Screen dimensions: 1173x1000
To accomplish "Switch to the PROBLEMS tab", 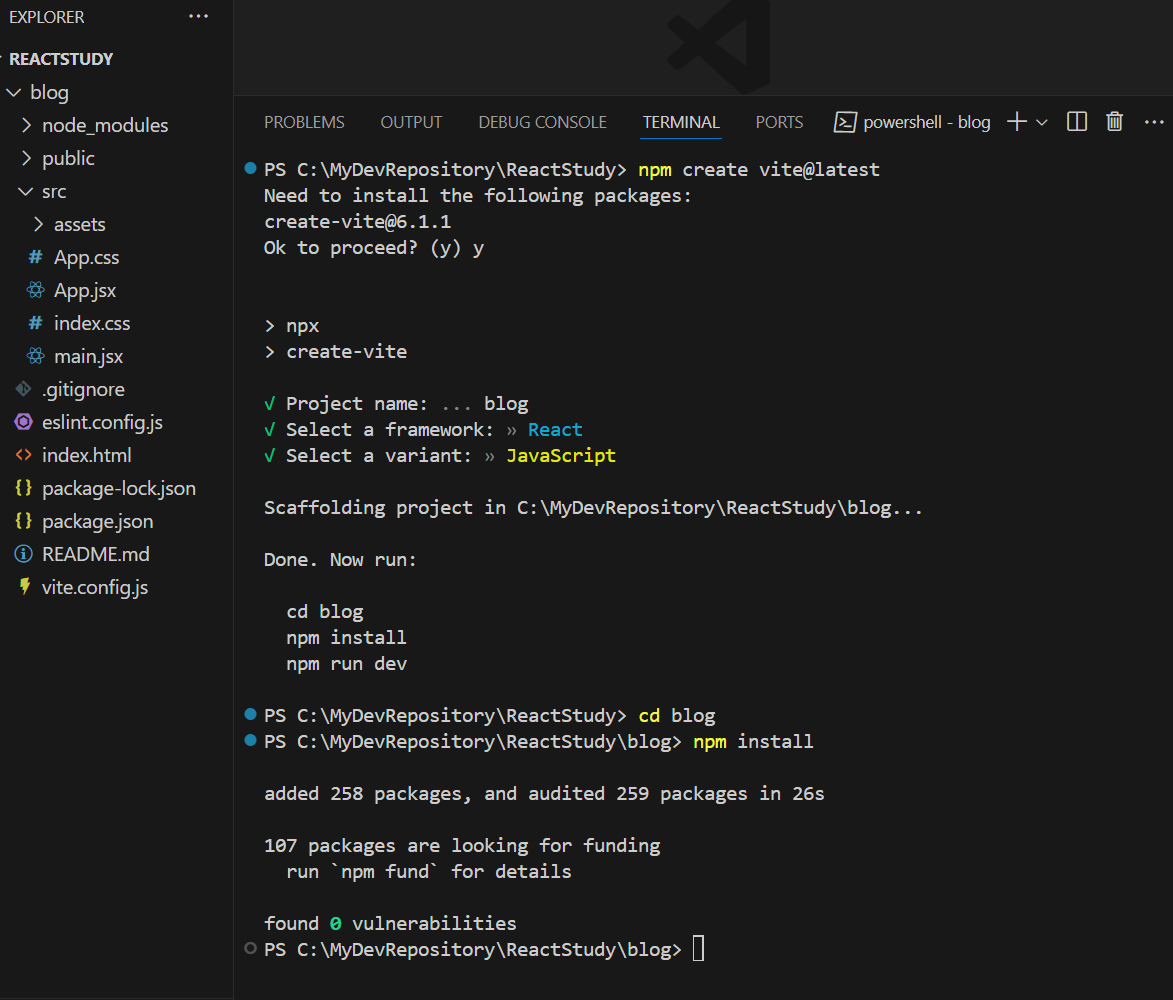I will pos(304,122).
